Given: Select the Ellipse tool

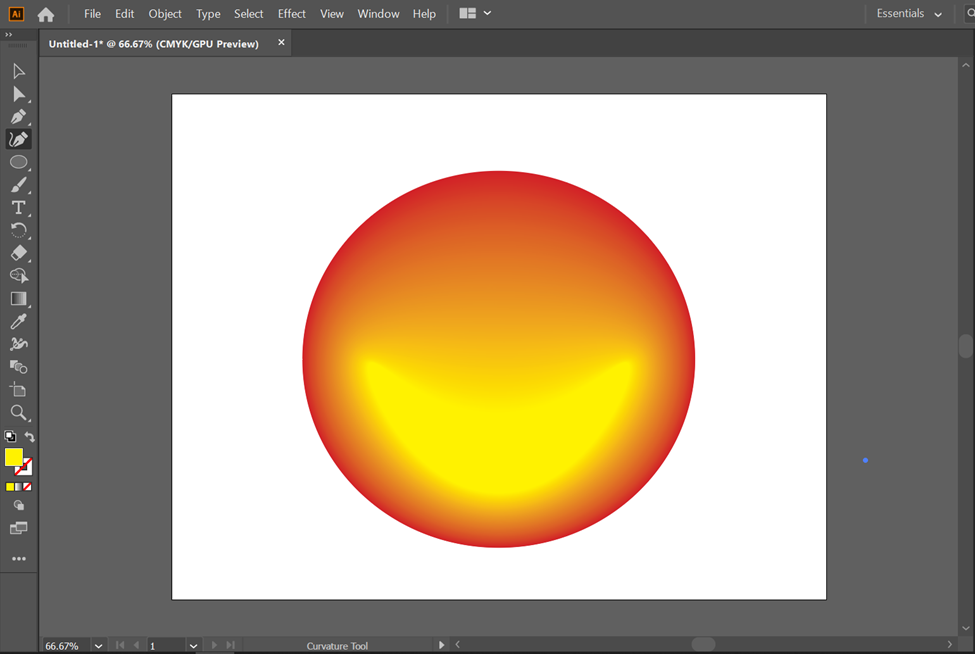Looking at the screenshot, I should (x=18, y=162).
